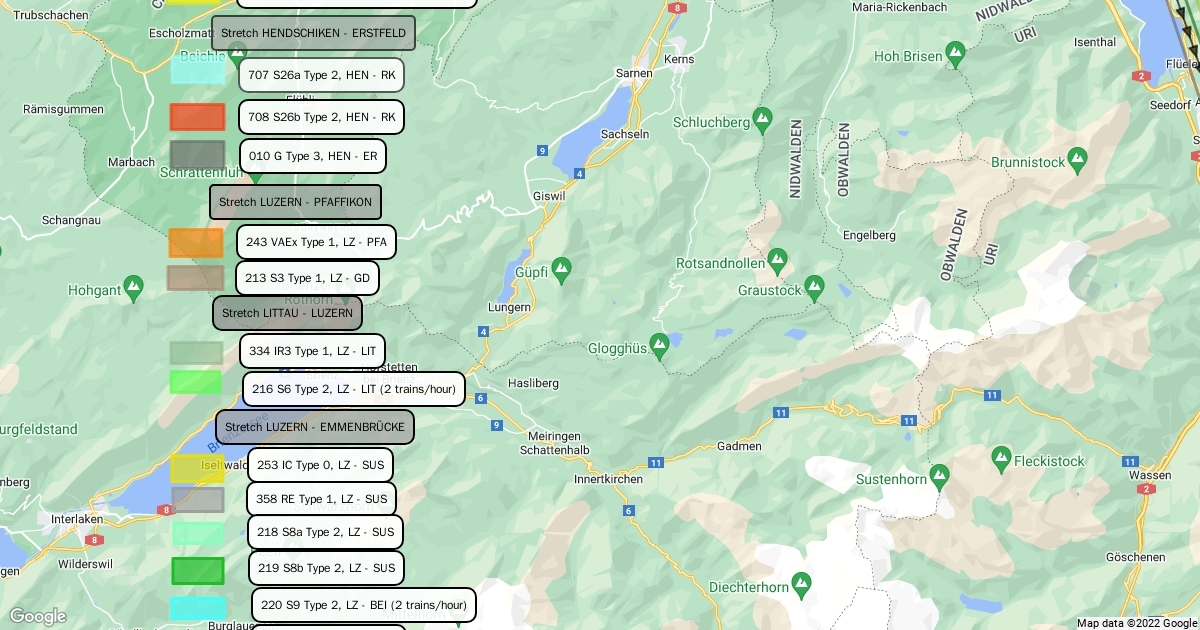
Task: Click the Hoh Brisen peak icon
Action: (955, 51)
